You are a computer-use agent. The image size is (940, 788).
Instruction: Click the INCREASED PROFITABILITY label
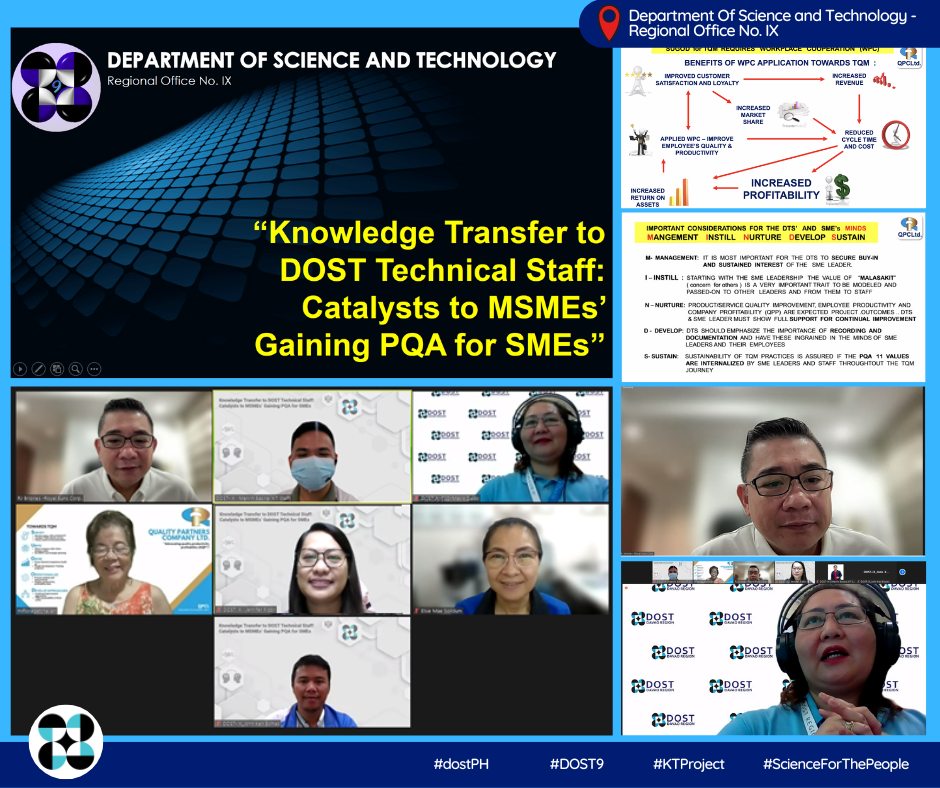(781, 189)
